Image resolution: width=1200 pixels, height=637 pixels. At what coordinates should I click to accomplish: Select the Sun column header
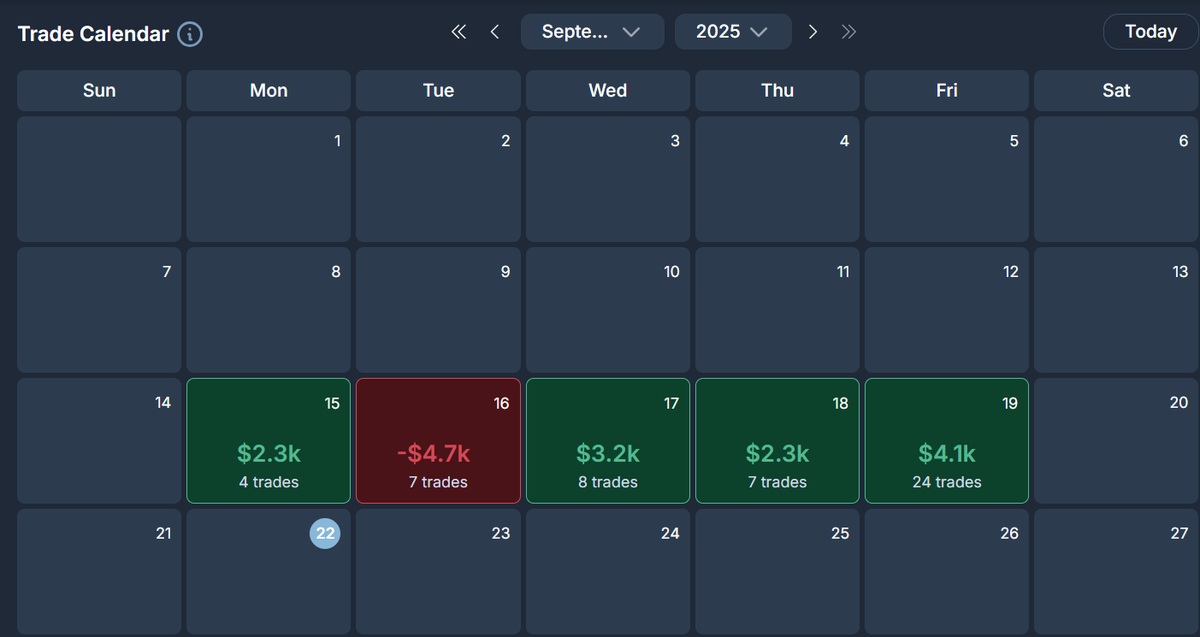(x=99, y=90)
